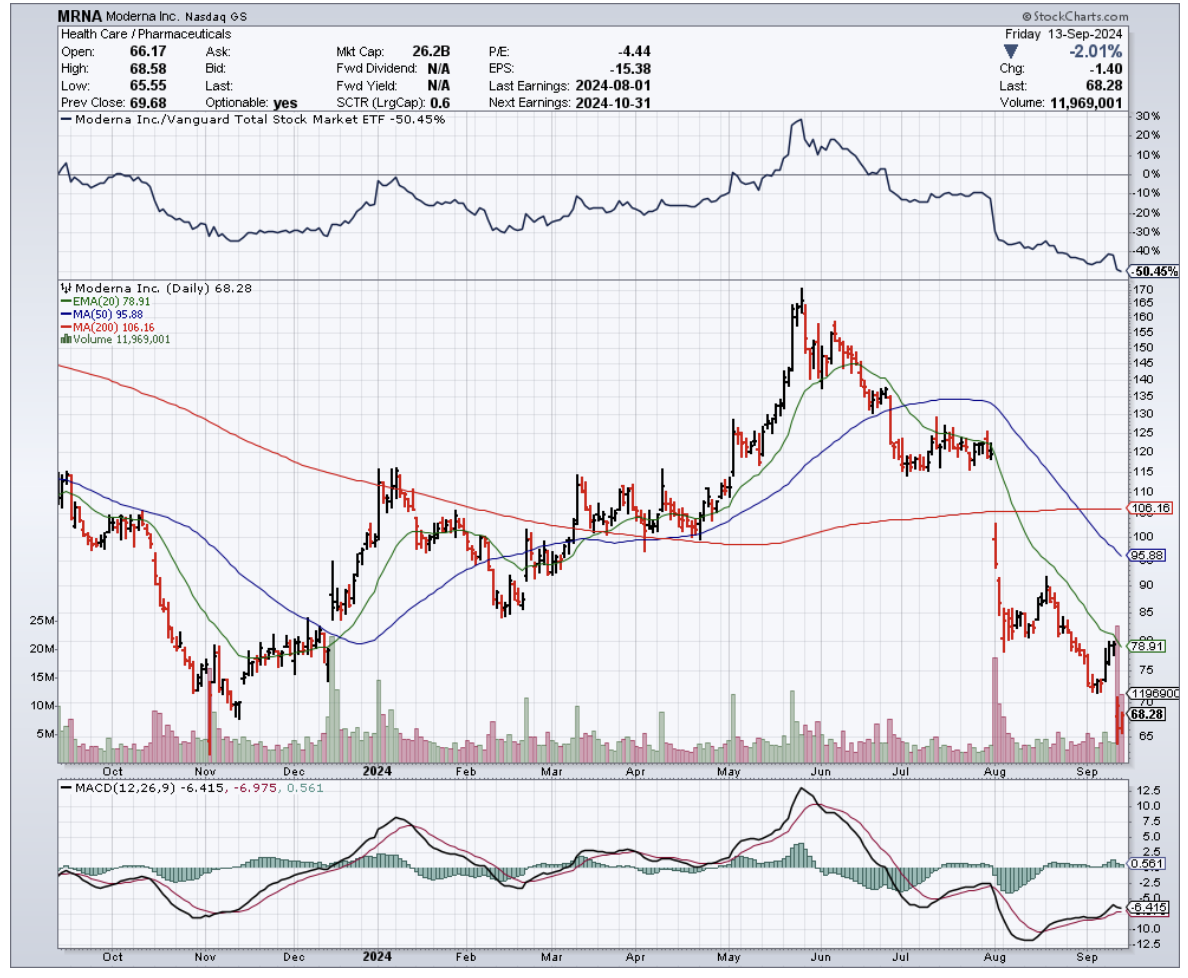Click the Aug label on the MACD axis

coord(994,957)
